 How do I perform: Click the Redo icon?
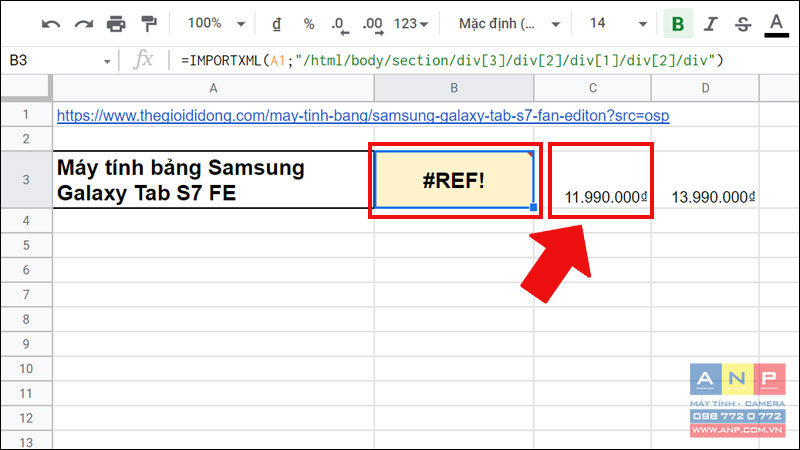[x=84, y=24]
